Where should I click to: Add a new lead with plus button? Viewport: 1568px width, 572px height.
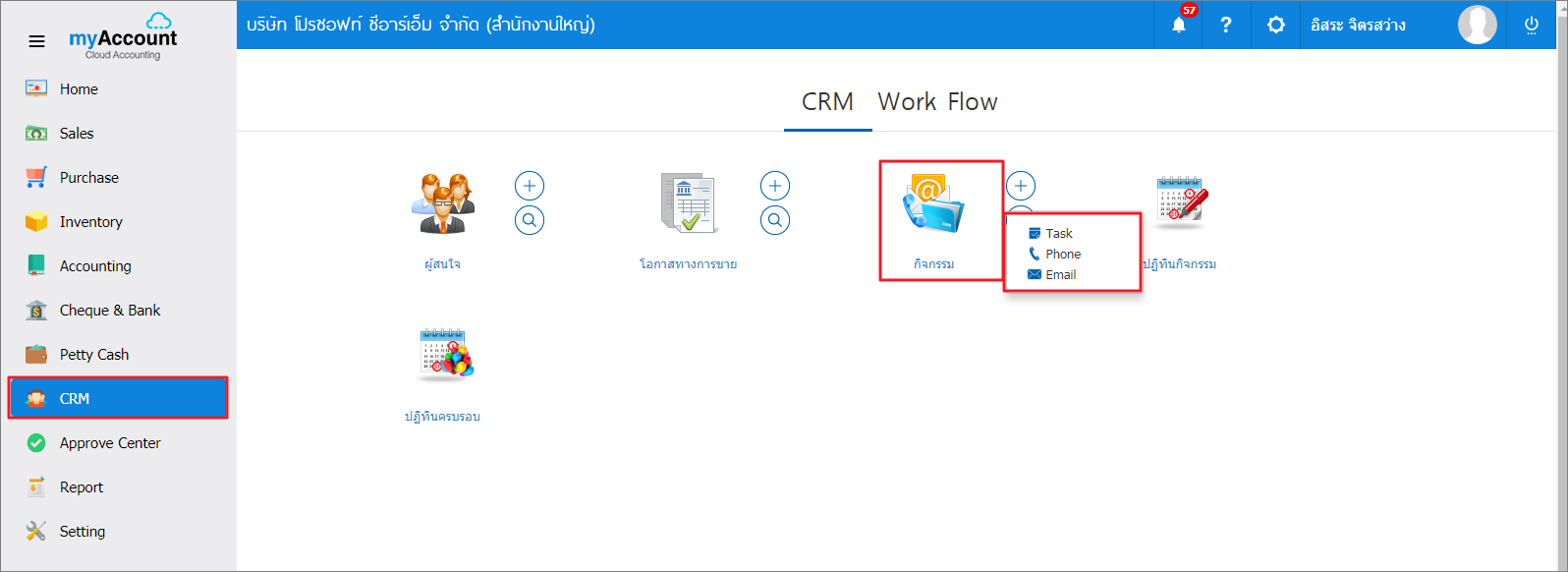(x=530, y=186)
